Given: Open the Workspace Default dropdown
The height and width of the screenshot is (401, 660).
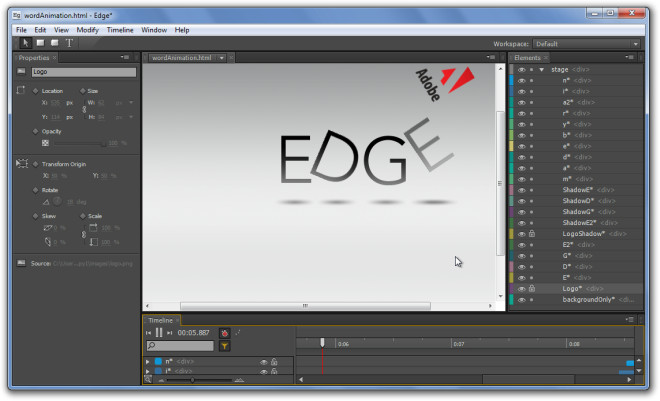Looking at the screenshot, I should pyautogui.click(x=586, y=44).
